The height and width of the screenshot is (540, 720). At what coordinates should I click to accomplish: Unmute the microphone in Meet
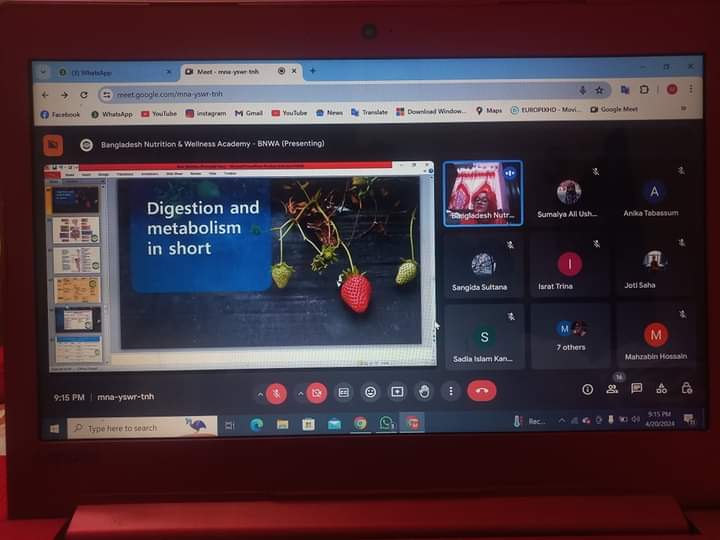(277, 393)
